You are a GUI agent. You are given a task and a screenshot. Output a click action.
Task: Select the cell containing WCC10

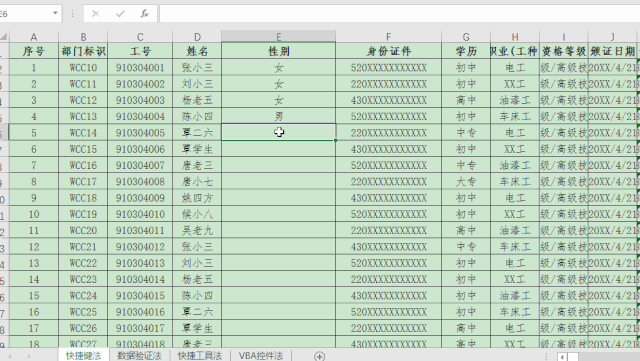point(83,67)
